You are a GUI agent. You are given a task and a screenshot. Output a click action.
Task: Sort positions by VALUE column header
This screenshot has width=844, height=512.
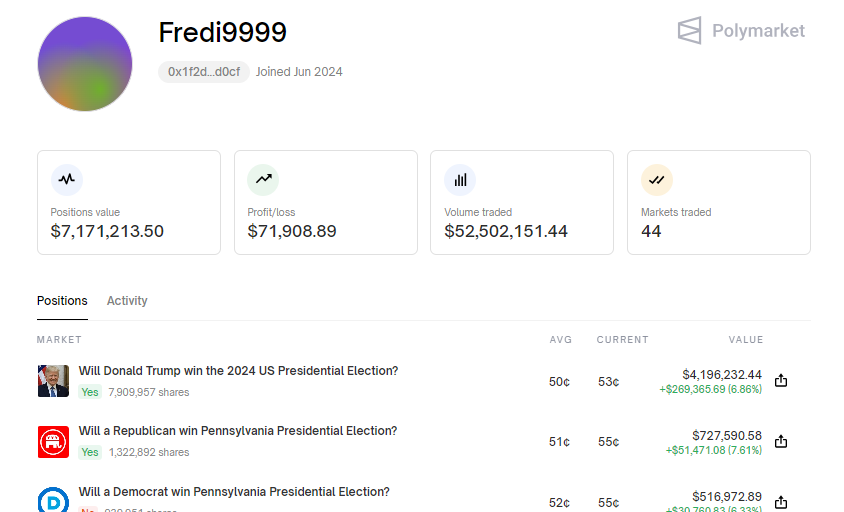[745, 340]
